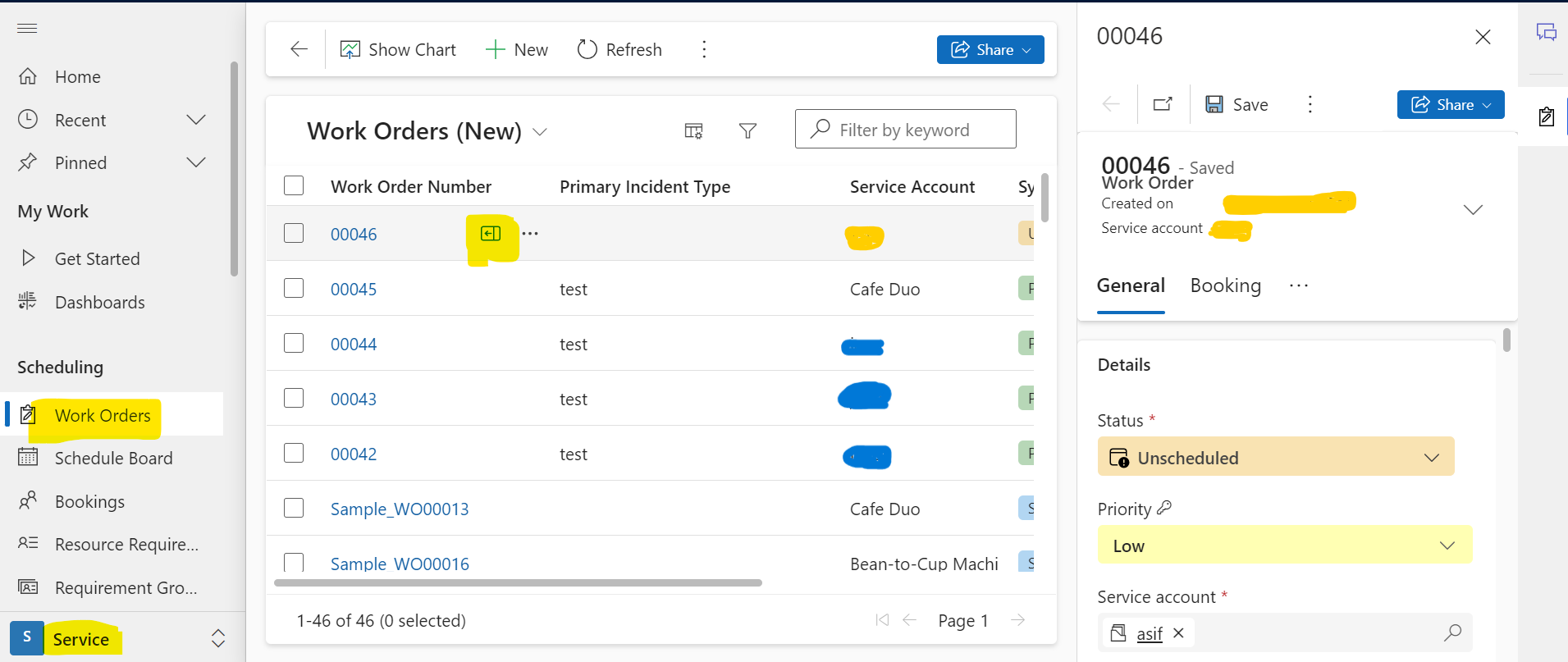The height and width of the screenshot is (662, 1568).
Task: Close the 00046 side panel
Action: click(1483, 37)
